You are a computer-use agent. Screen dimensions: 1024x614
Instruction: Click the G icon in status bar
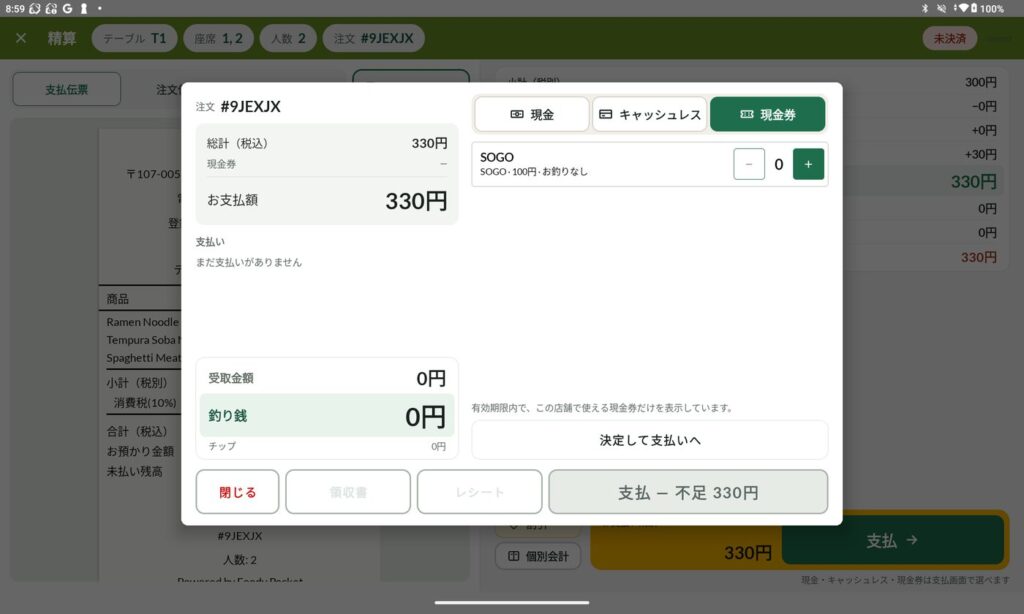pos(67,8)
